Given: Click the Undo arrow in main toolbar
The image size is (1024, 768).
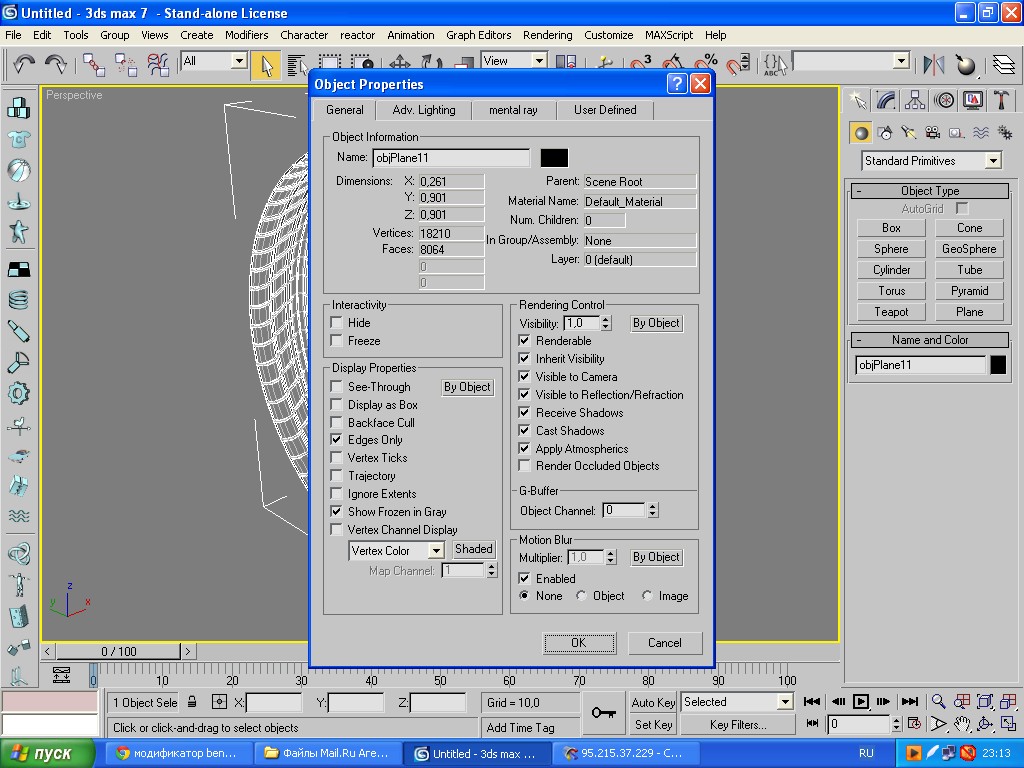Looking at the screenshot, I should pyautogui.click(x=24, y=63).
